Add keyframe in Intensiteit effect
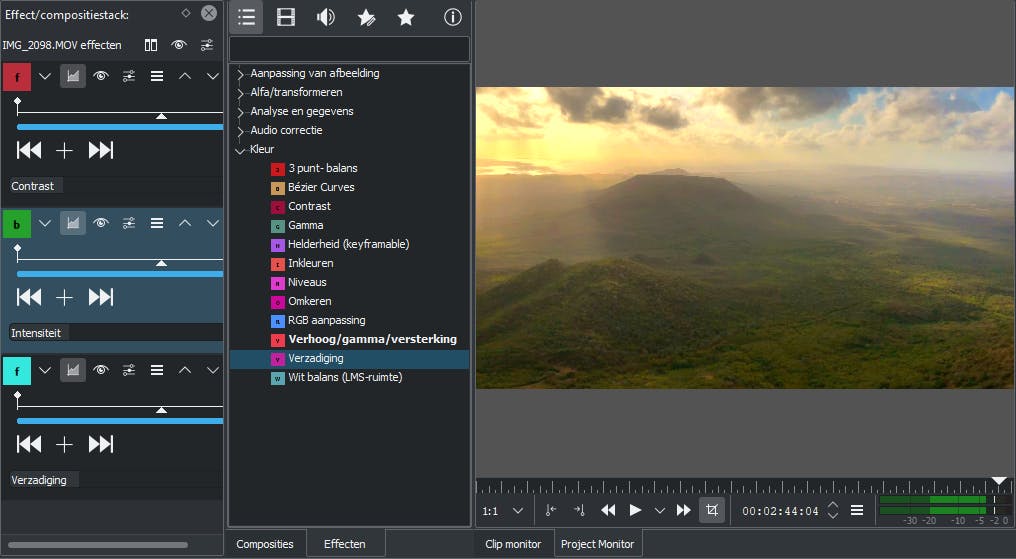The height and width of the screenshot is (559, 1016). (64, 297)
